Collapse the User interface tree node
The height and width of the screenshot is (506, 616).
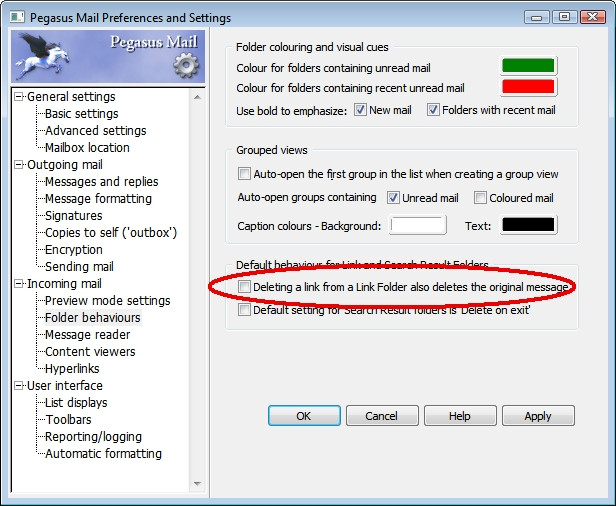[x=19, y=386]
